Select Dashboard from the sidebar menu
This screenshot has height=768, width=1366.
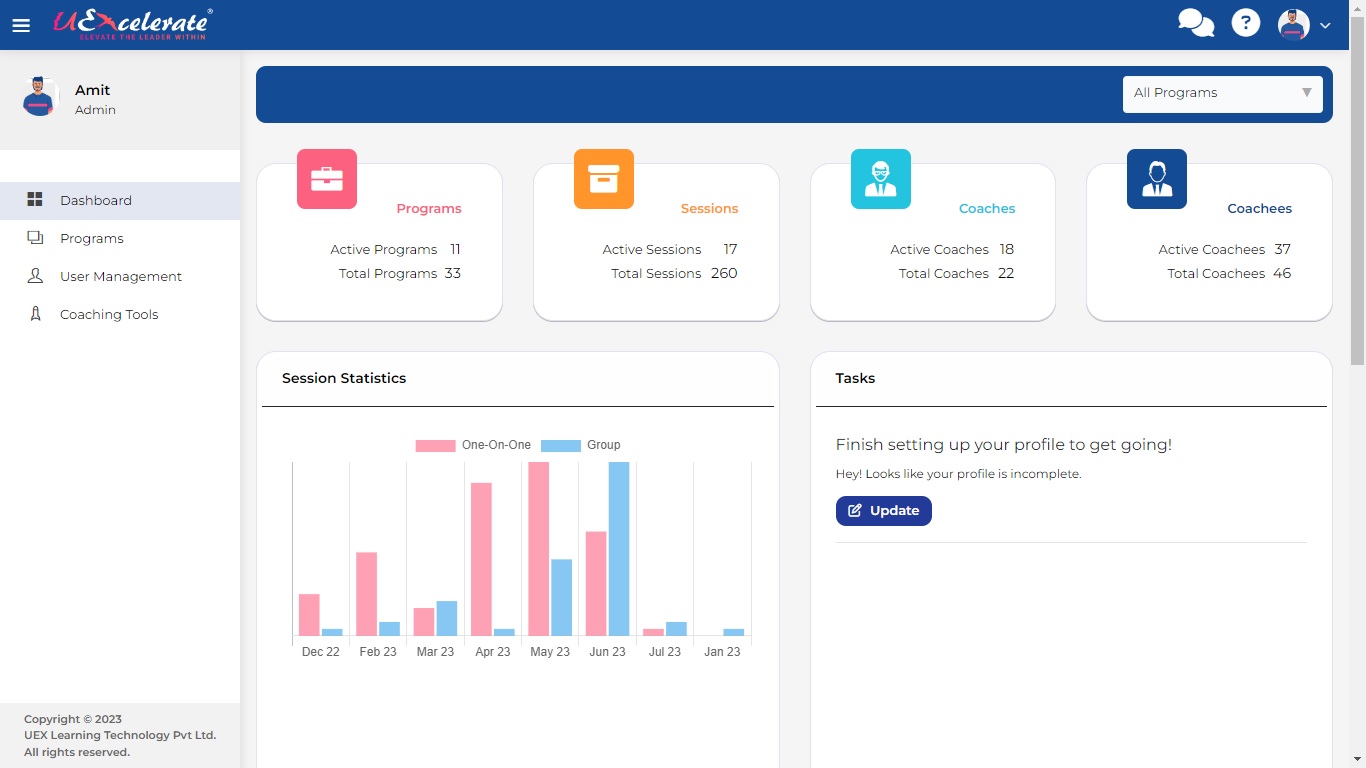(x=96, y=200)
